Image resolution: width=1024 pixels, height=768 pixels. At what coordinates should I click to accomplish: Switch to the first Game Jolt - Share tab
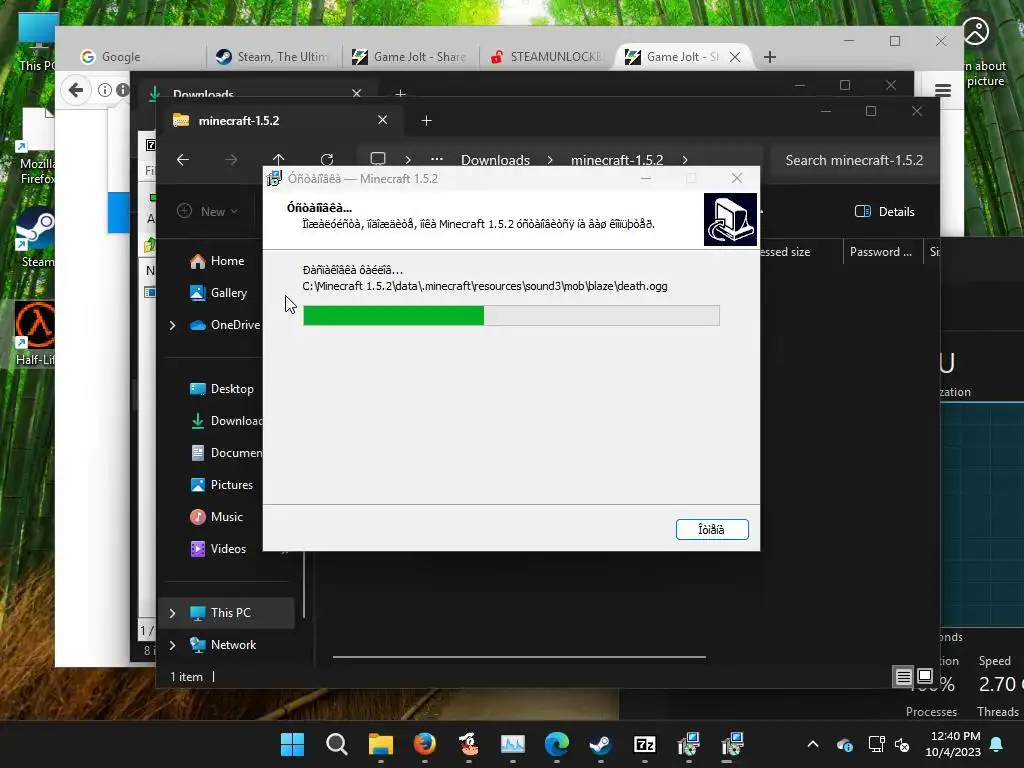click(x=409, y=57)
